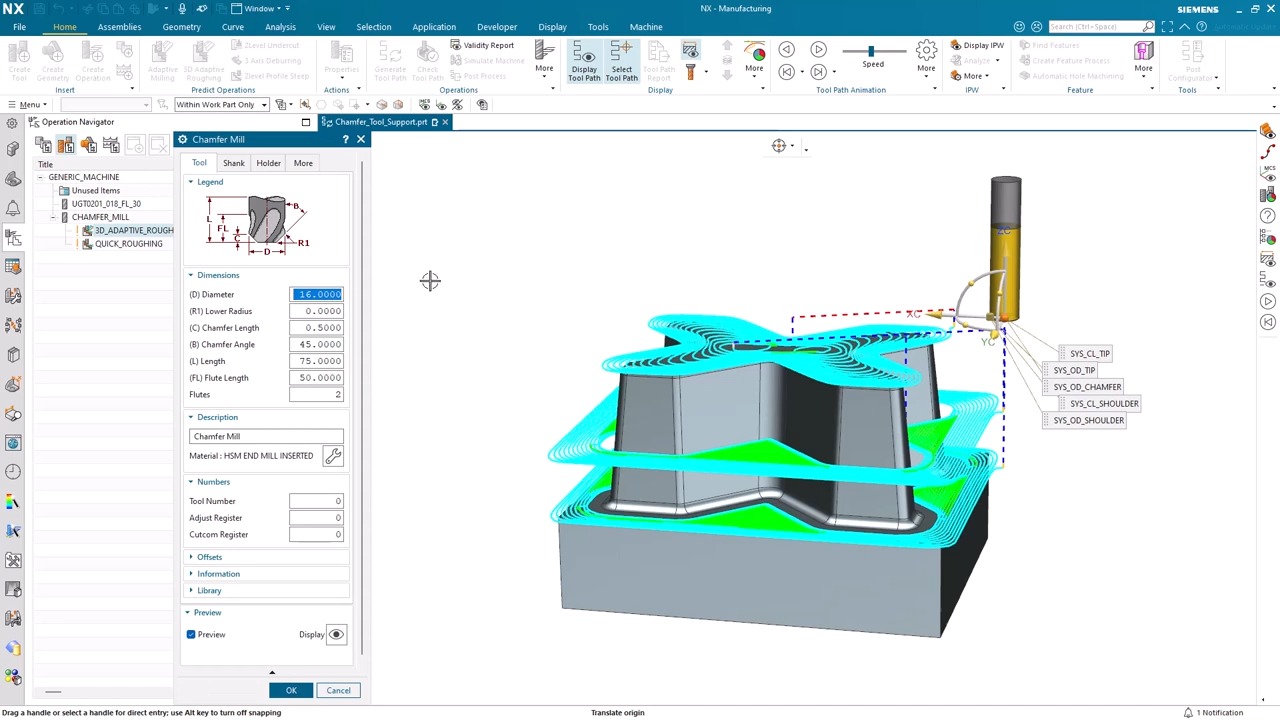Open the Analysis ribbon tab
The image size is (1280, 720).
click(x=280, y=27)
